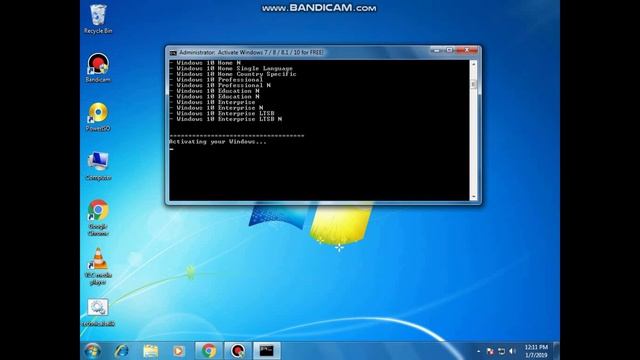Open the Recycle Bin desktop icon
Screen dimensions: 640x360
click(x=98, y=19)
